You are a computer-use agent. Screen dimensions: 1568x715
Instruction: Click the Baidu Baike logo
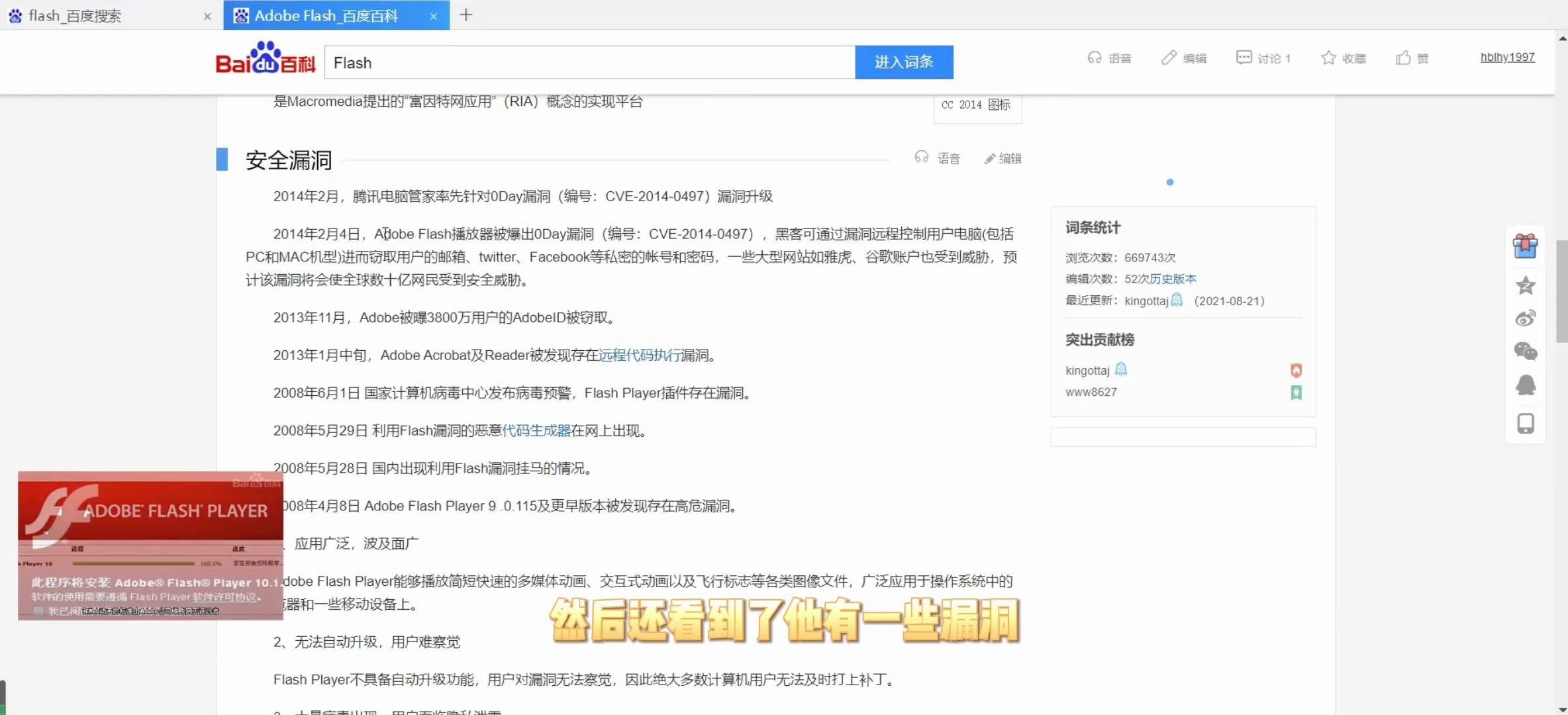pyautogui.click(x=265, y=58)
